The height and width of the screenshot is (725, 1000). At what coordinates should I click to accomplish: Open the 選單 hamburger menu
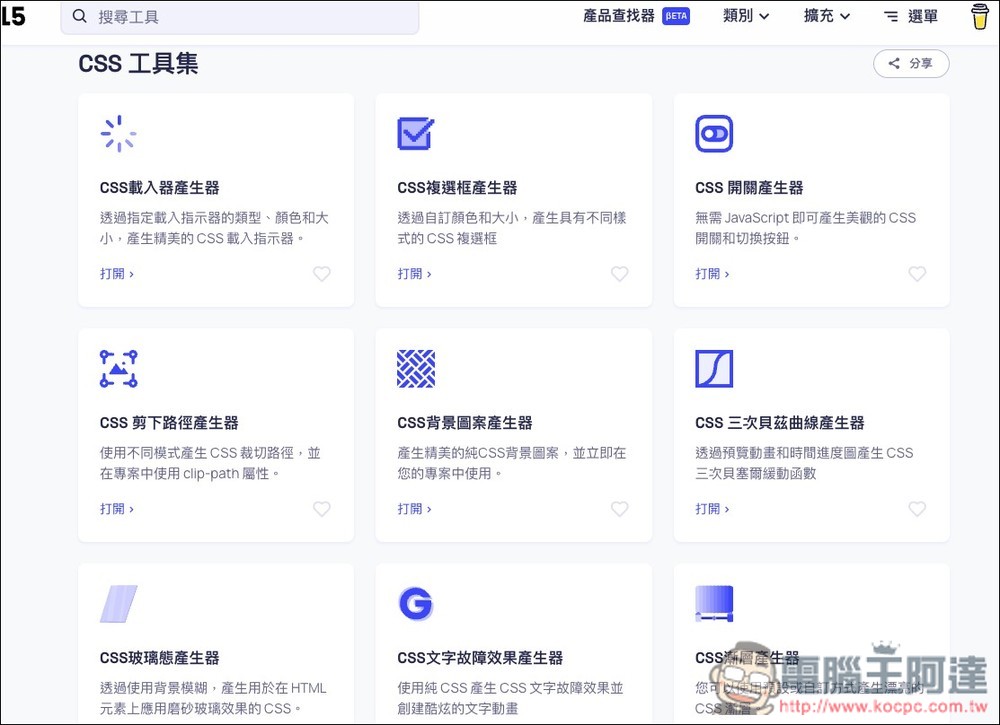(x=908, y=16)
